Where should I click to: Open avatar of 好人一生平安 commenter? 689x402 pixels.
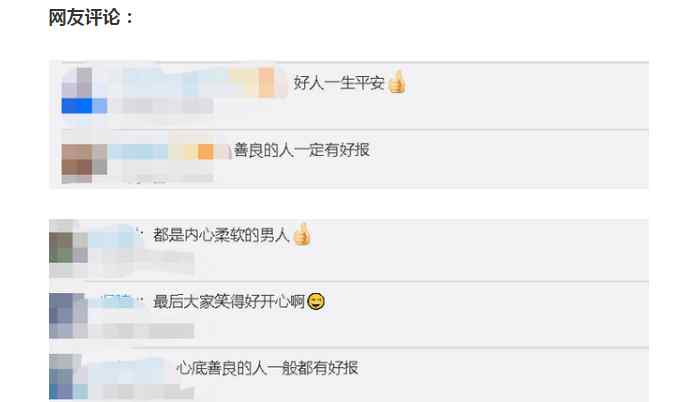pos(84,91)
